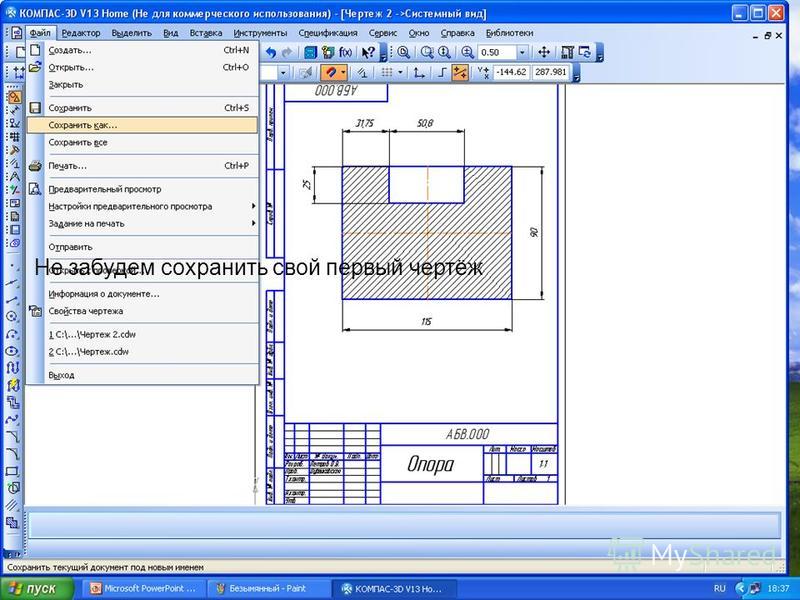Select the Circle tool
800x600 pixels.
[13, 317]
